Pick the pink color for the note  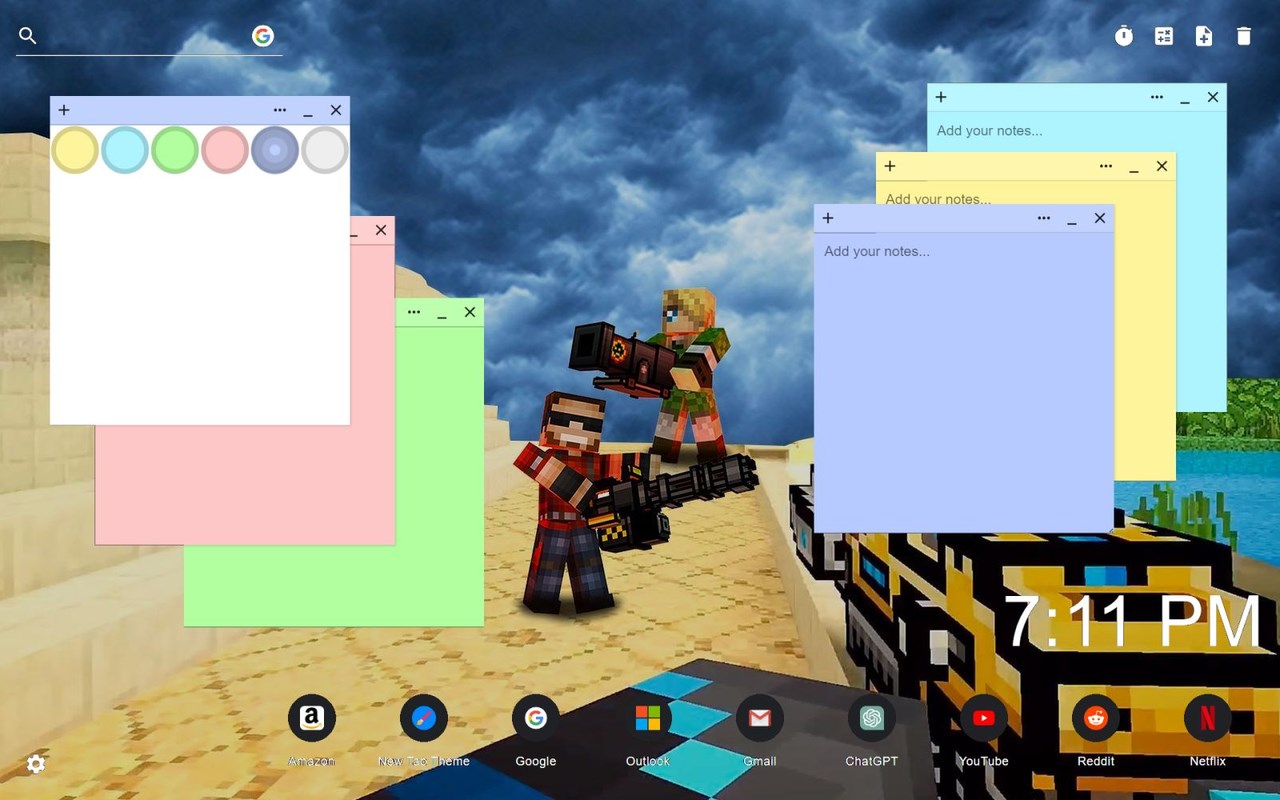(225, 150)
